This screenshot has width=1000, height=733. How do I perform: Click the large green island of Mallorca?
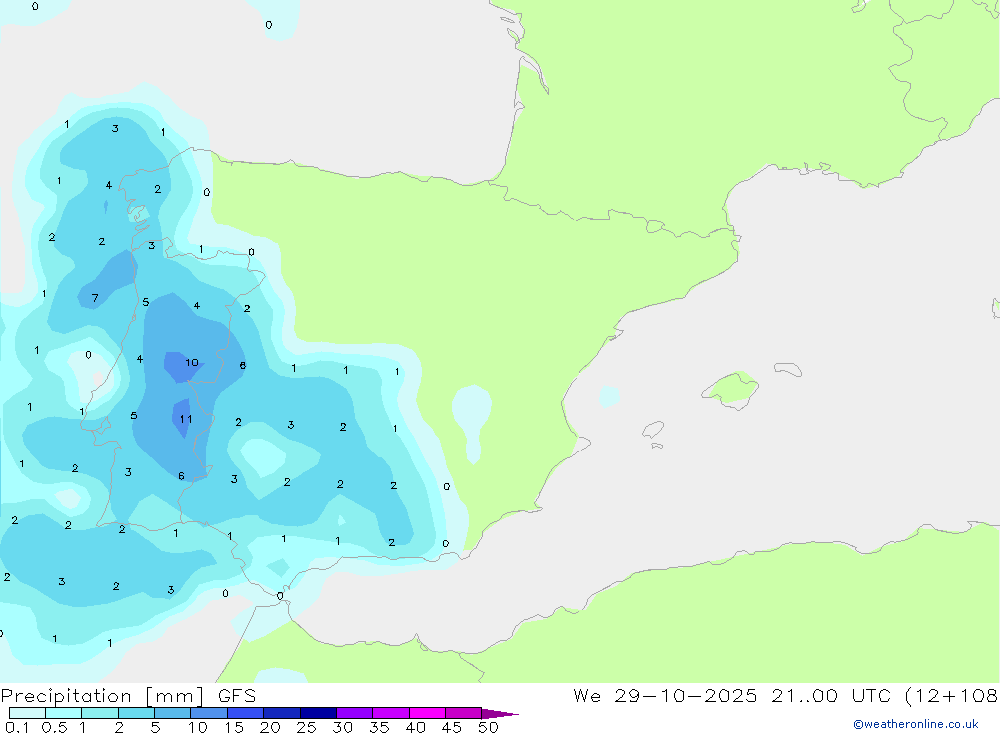click(731, 389)
